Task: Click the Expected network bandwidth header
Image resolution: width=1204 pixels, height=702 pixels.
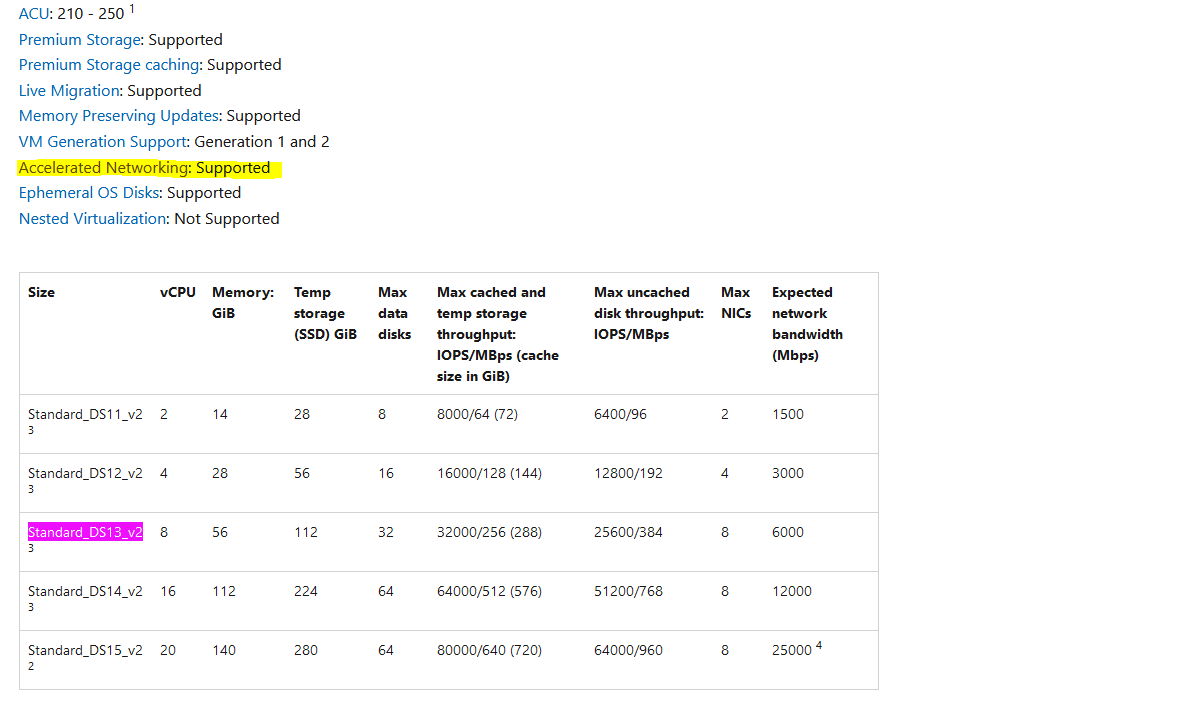Action: (x=807, y=323)
